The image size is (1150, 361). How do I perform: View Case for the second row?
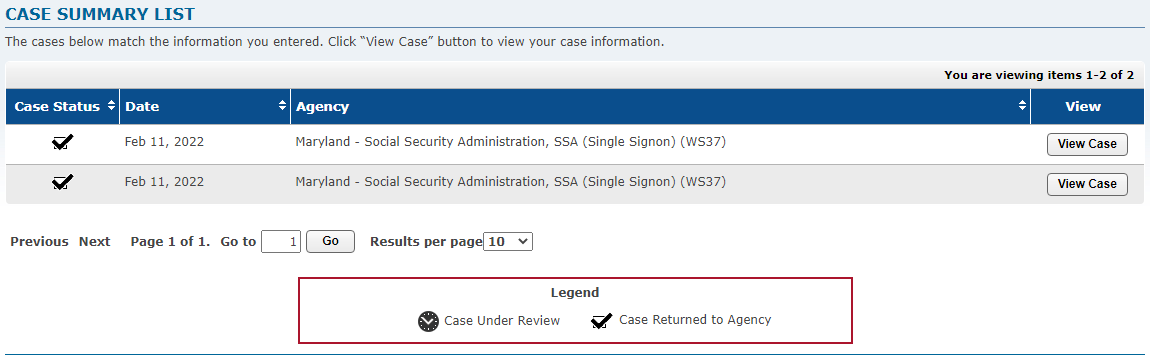click(x=1087, y=184)
